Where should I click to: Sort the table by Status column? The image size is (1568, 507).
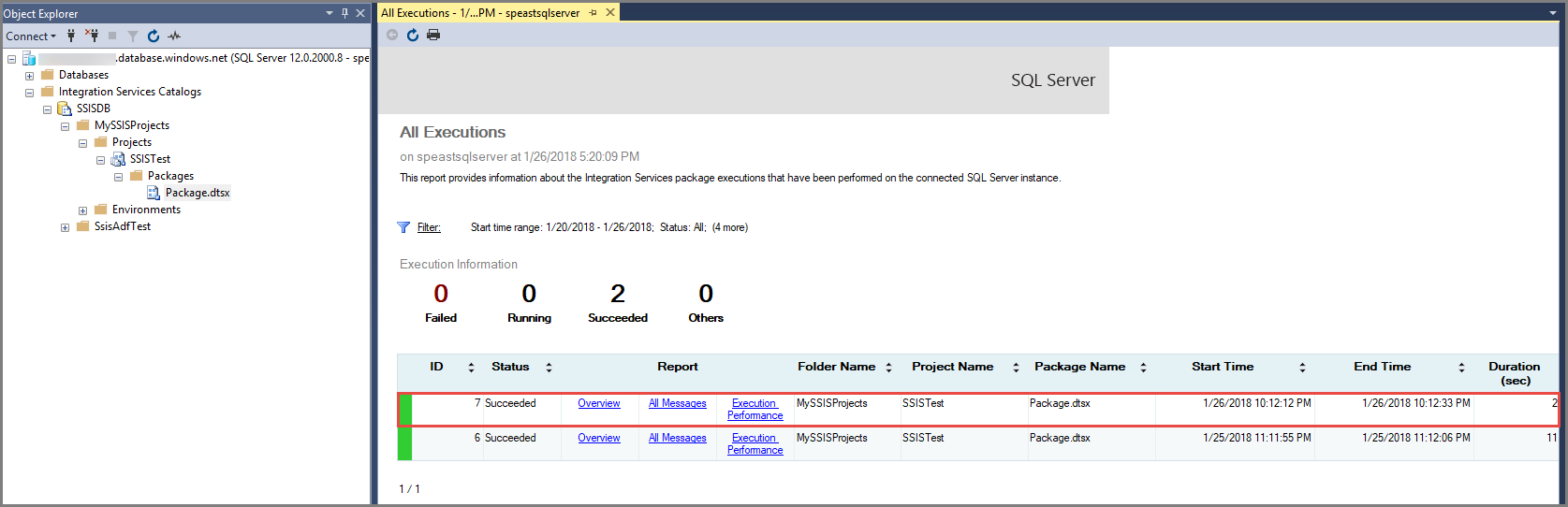549,368
